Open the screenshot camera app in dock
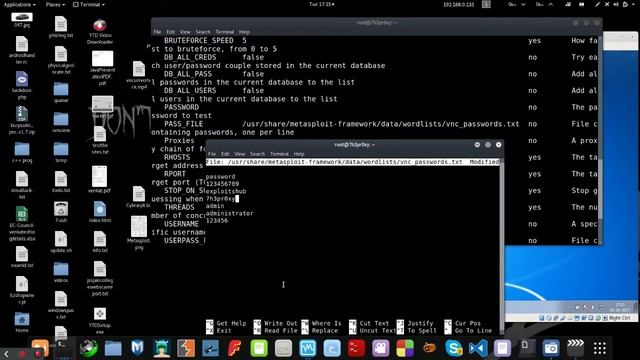The image size is (640, 360). (551, 348)
